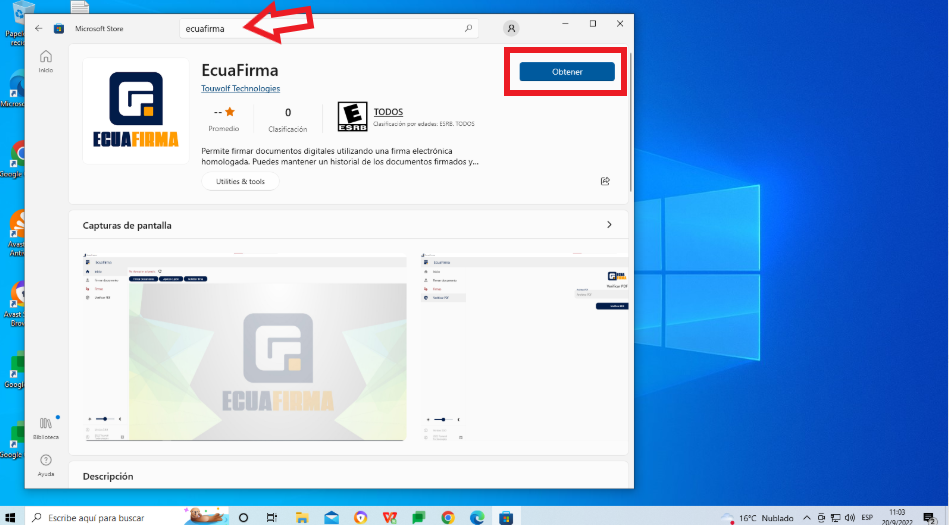The width and height of the screenshot is (949, 525).
Task: Show hidden system tray icons chevron
Action: 807,518
